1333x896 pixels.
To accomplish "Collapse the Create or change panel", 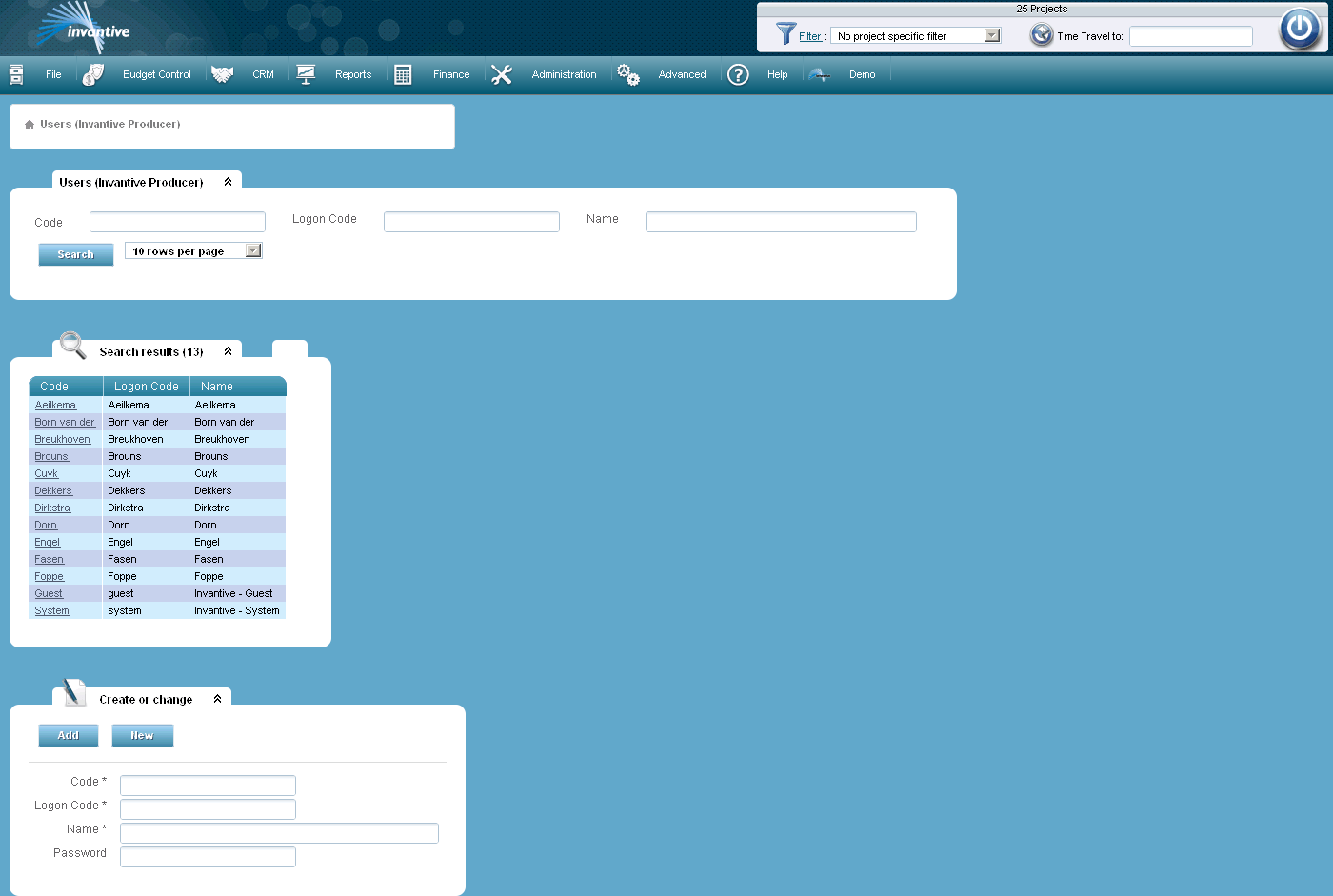I will click(x=217, y=699).
